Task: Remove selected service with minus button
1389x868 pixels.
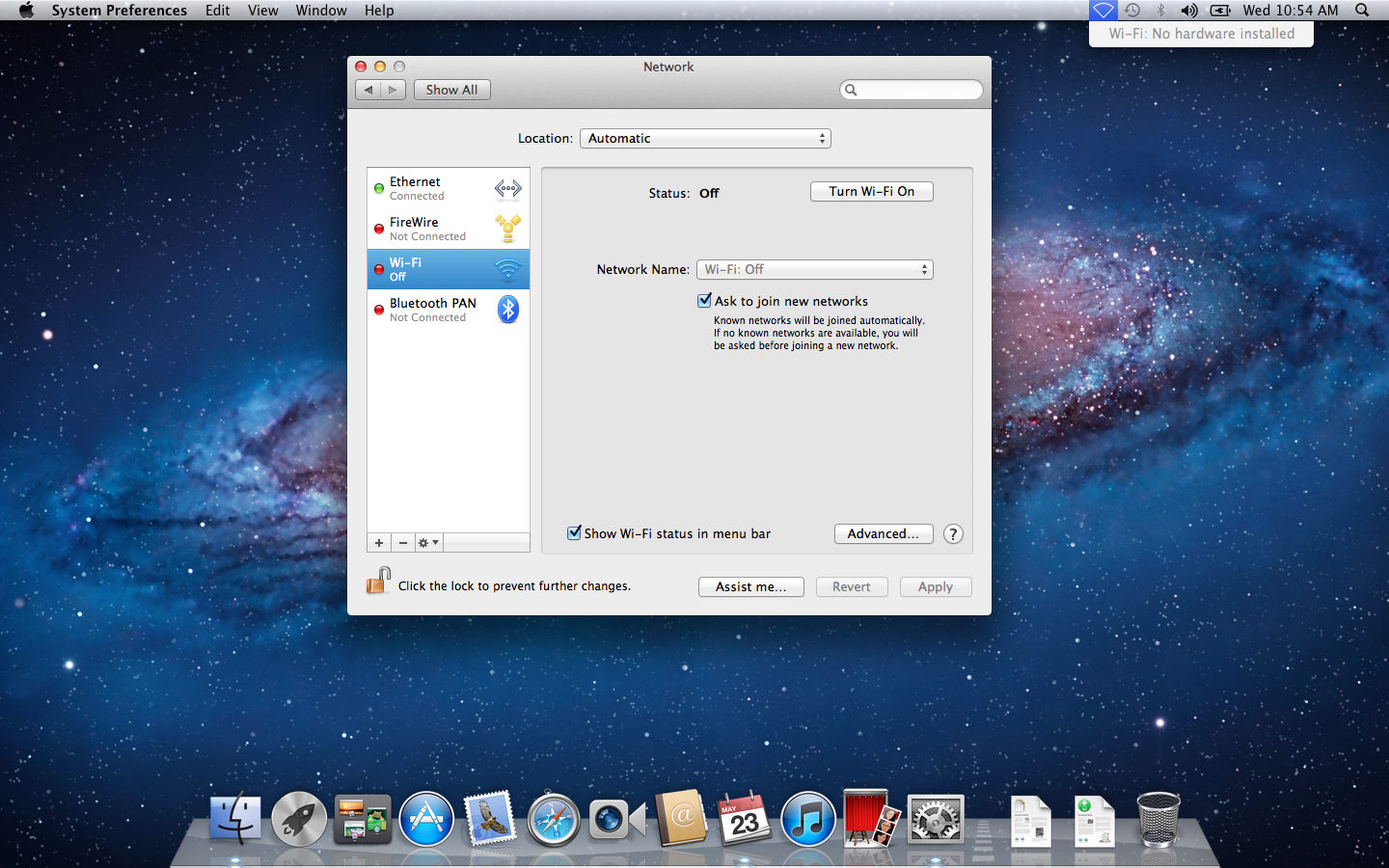Action: (403, 543)
